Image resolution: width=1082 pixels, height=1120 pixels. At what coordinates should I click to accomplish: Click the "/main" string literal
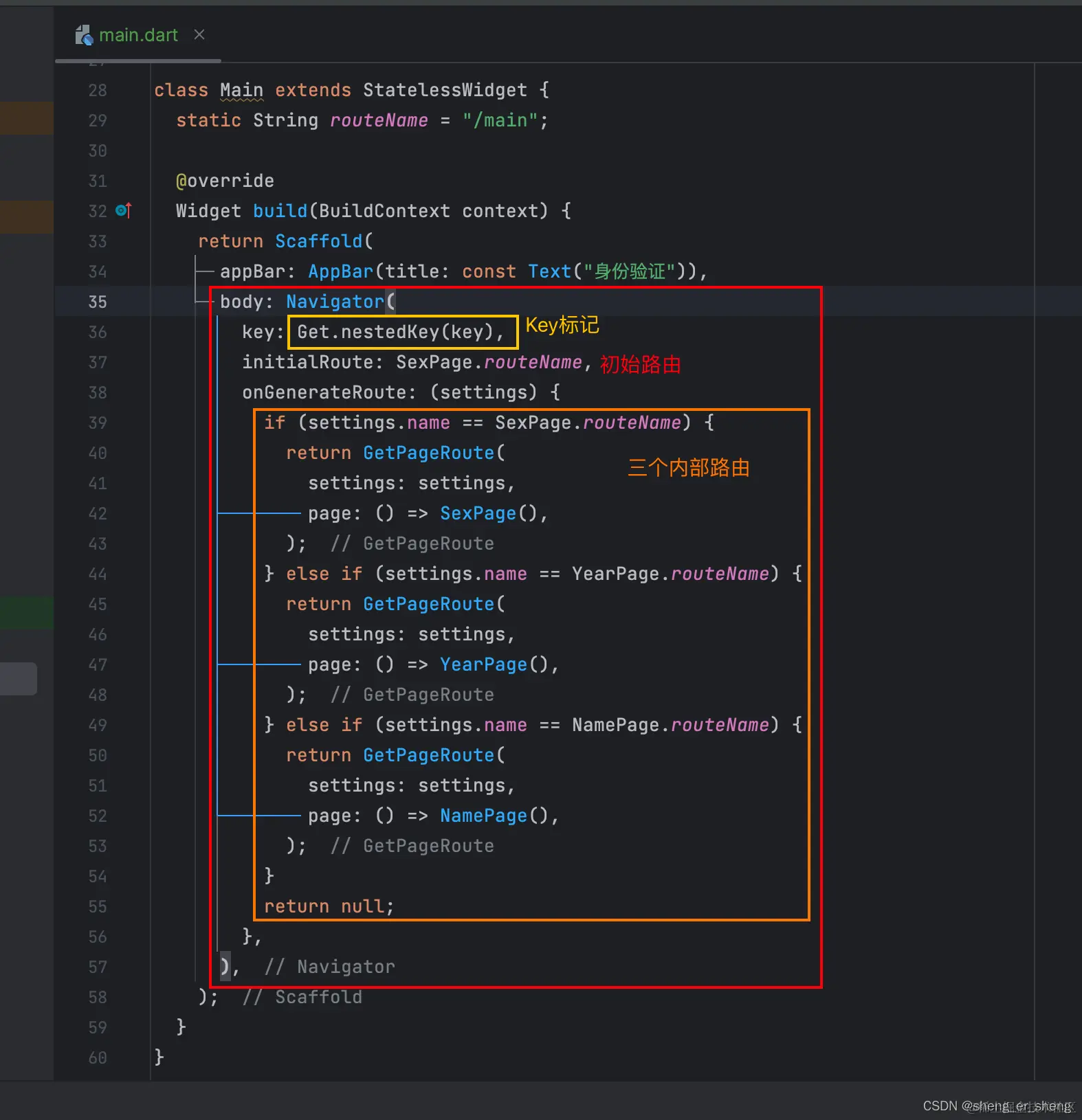click(x=500, y=120)
